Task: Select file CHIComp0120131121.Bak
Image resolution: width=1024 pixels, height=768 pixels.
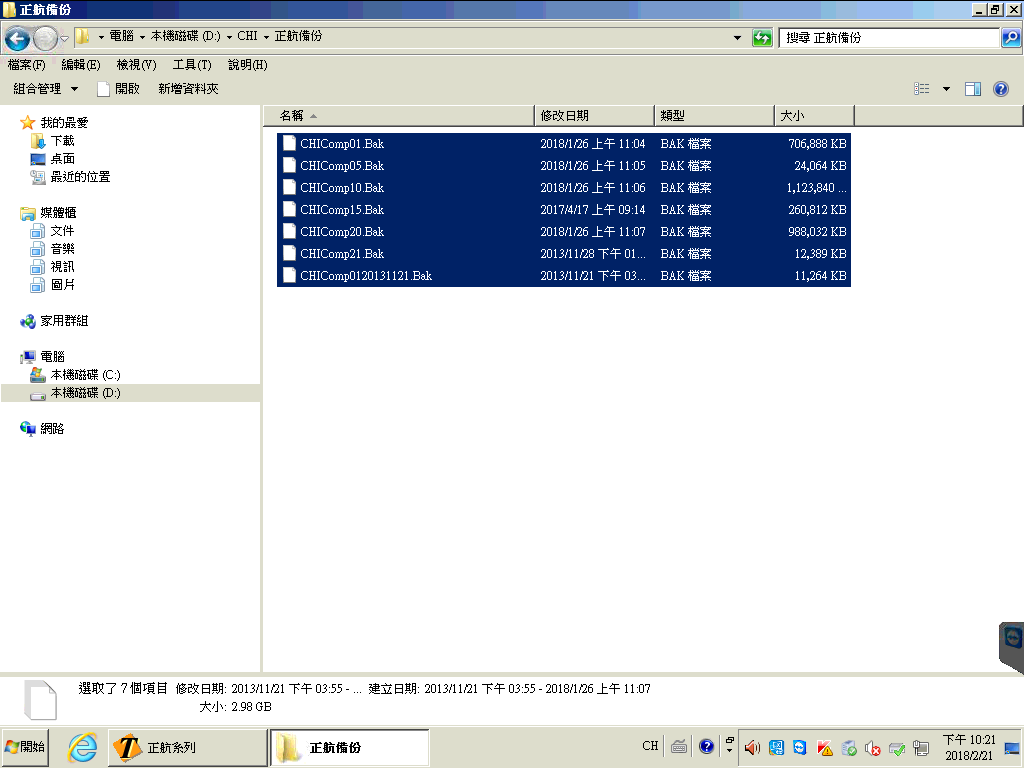Action: tap(564, 276)
